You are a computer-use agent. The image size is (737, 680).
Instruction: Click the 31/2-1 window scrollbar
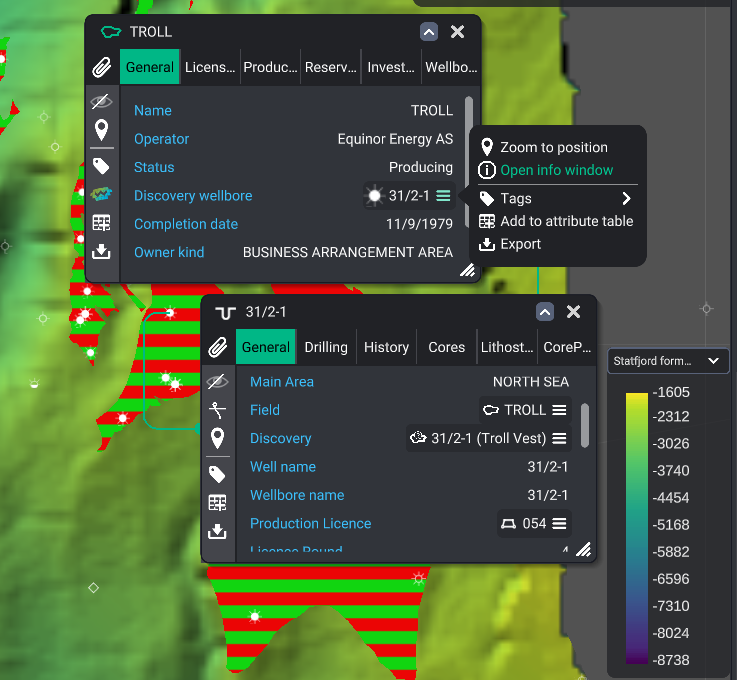(585, 425)
